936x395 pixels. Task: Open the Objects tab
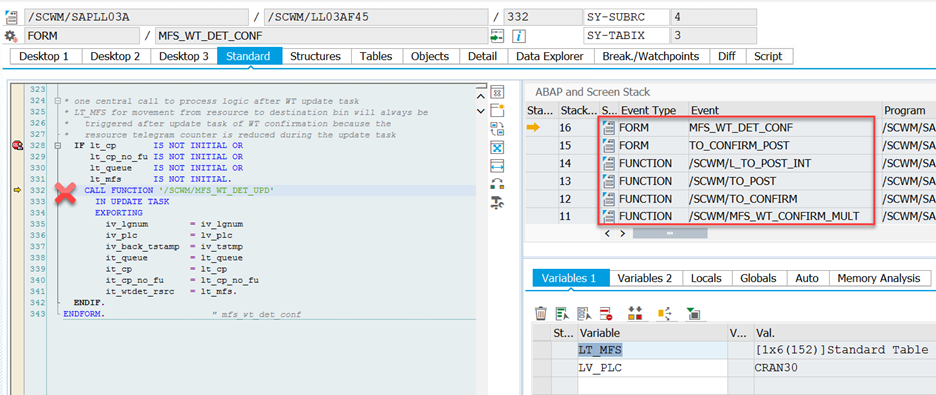430,56
